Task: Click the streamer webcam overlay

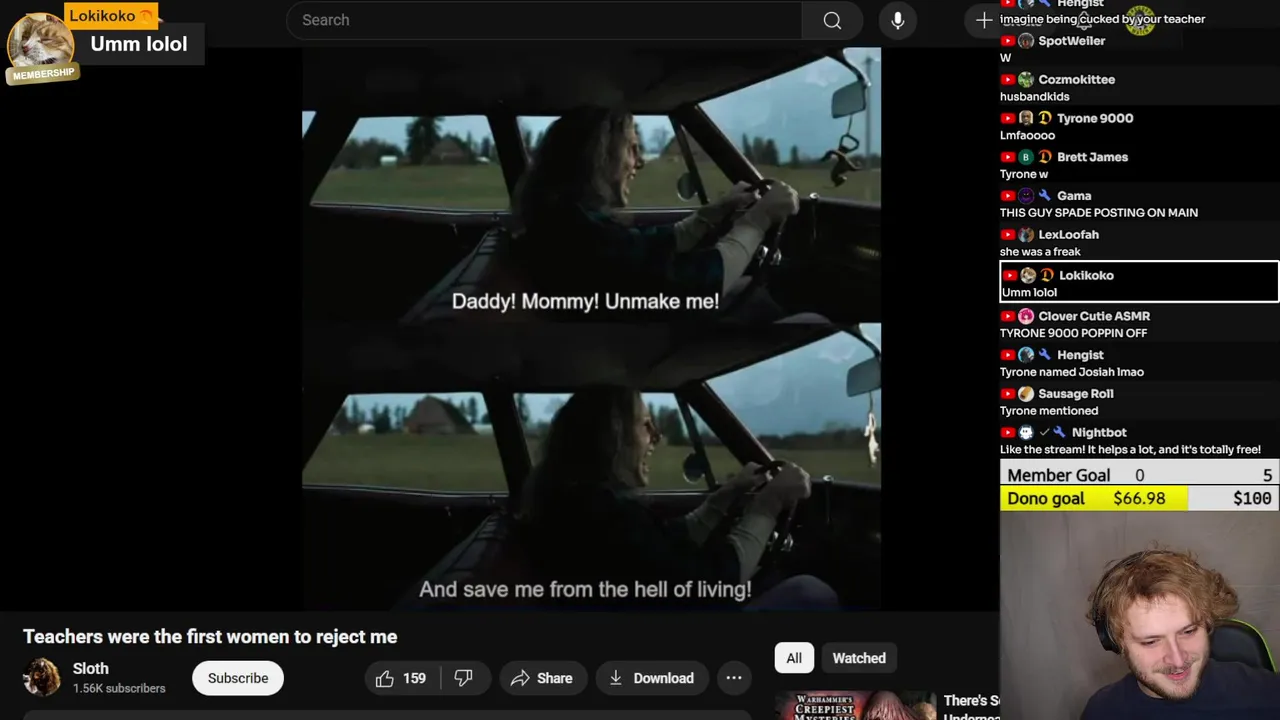Action: 1139,616
